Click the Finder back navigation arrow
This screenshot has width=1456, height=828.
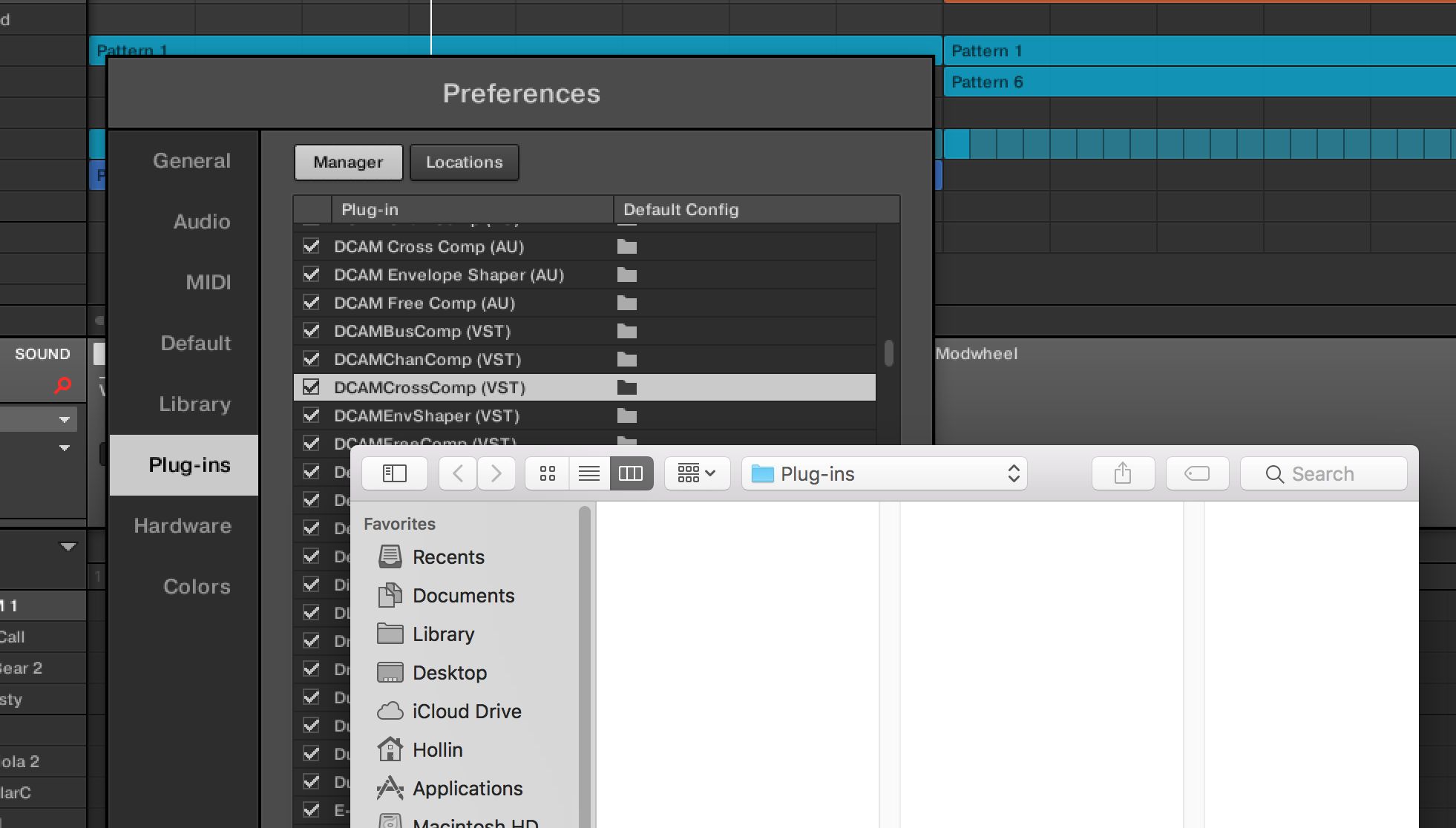point(457,473)
